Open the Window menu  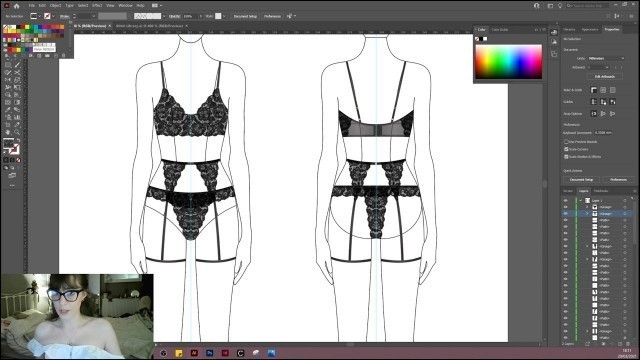125,6
